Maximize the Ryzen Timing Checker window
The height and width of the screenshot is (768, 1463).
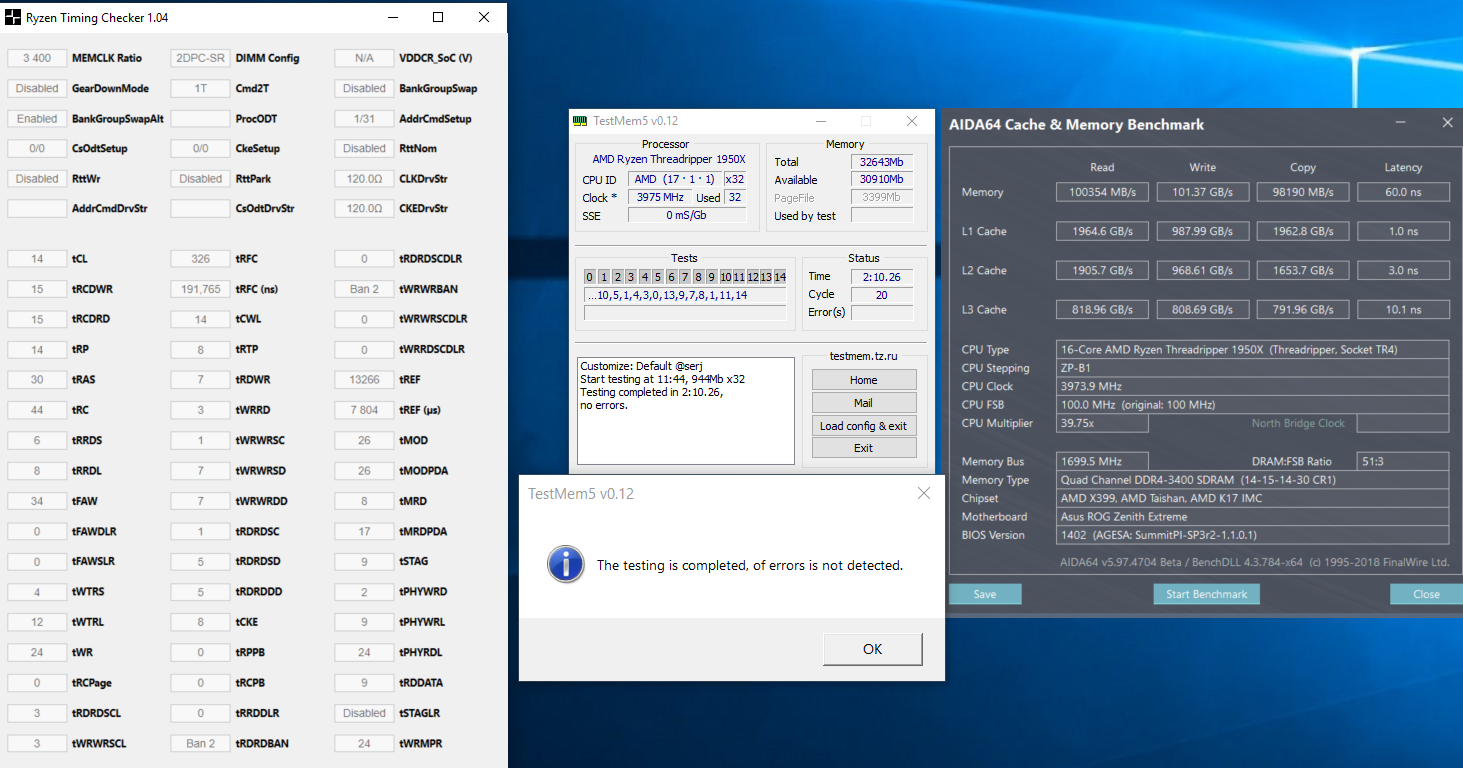tap(438, 18)
